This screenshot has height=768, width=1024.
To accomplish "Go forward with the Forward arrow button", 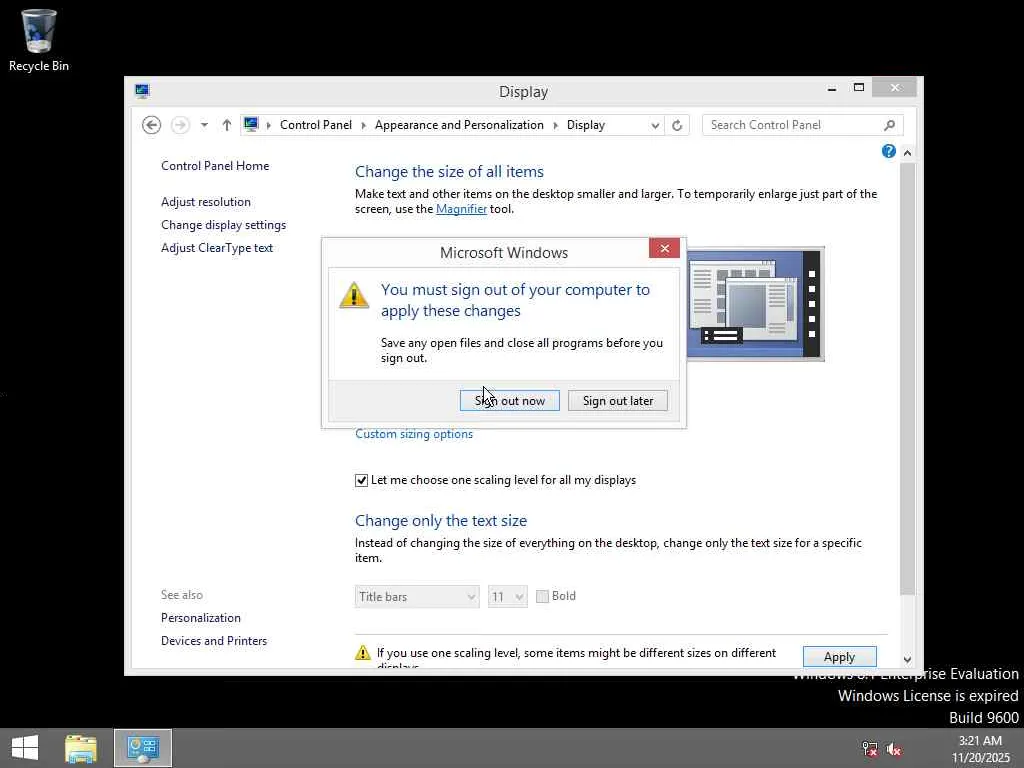I will click(x=180, y=125).
